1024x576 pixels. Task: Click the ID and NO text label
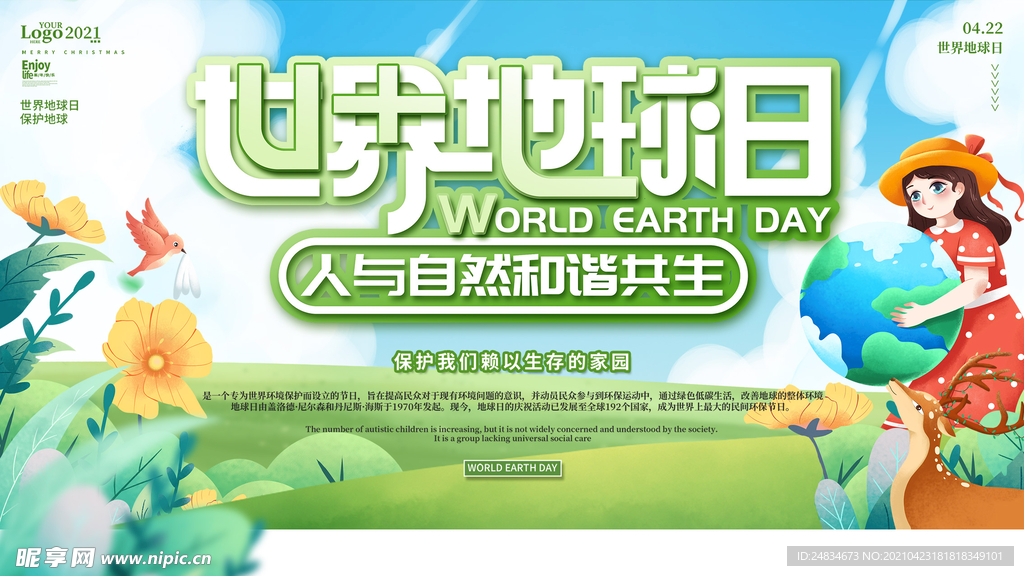900,556
